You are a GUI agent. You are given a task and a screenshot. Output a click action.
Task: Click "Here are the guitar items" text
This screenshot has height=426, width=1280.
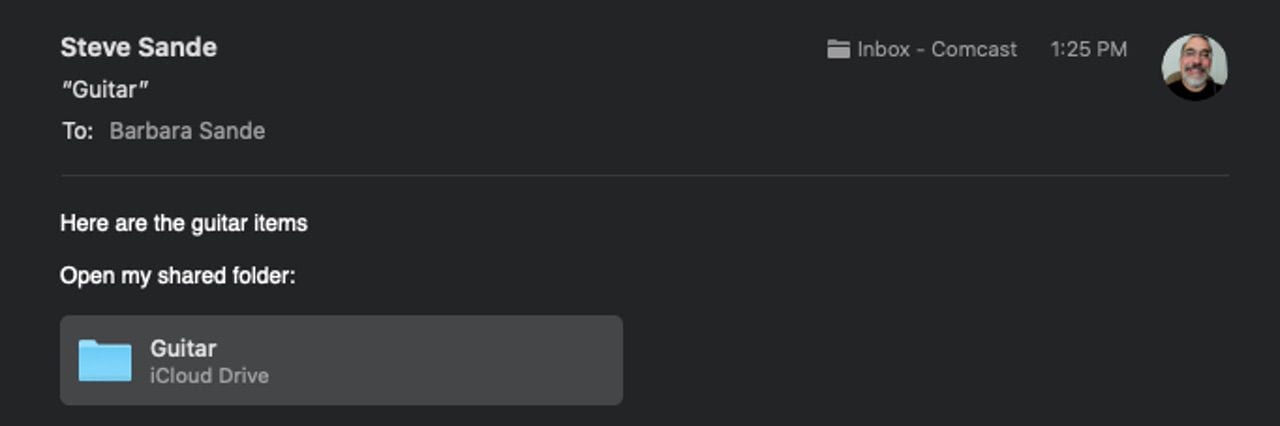click(x=183, y=223)
